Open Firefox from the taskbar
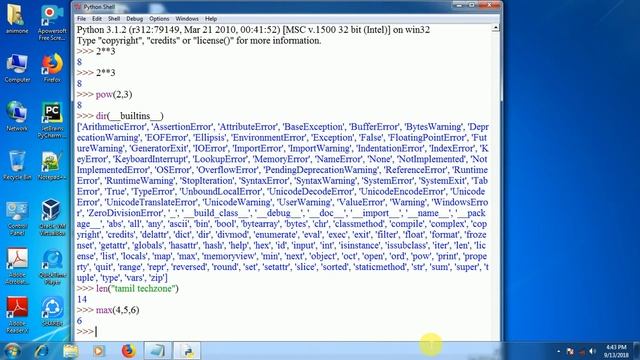 [128, 351]
